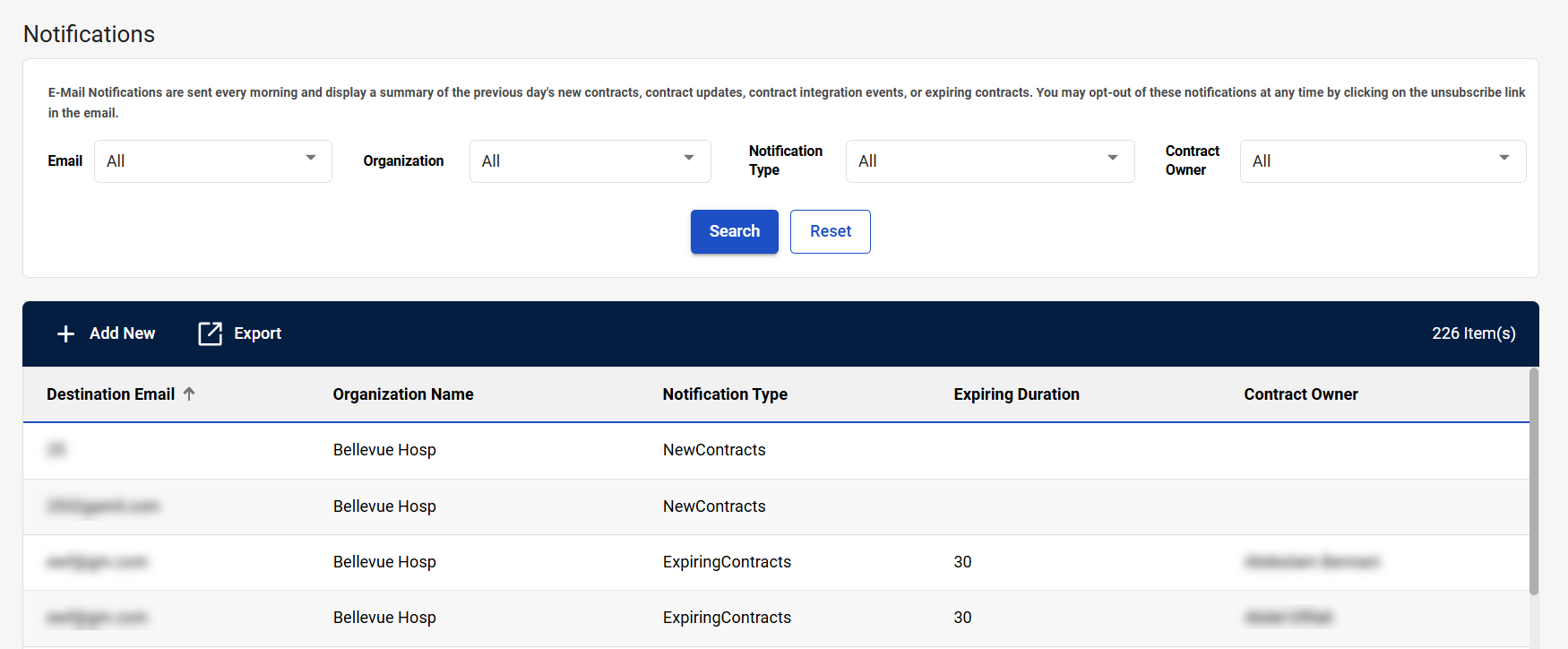
Task: Expand the Contract Owner dropdown
Action: (x=1382, y=161)
